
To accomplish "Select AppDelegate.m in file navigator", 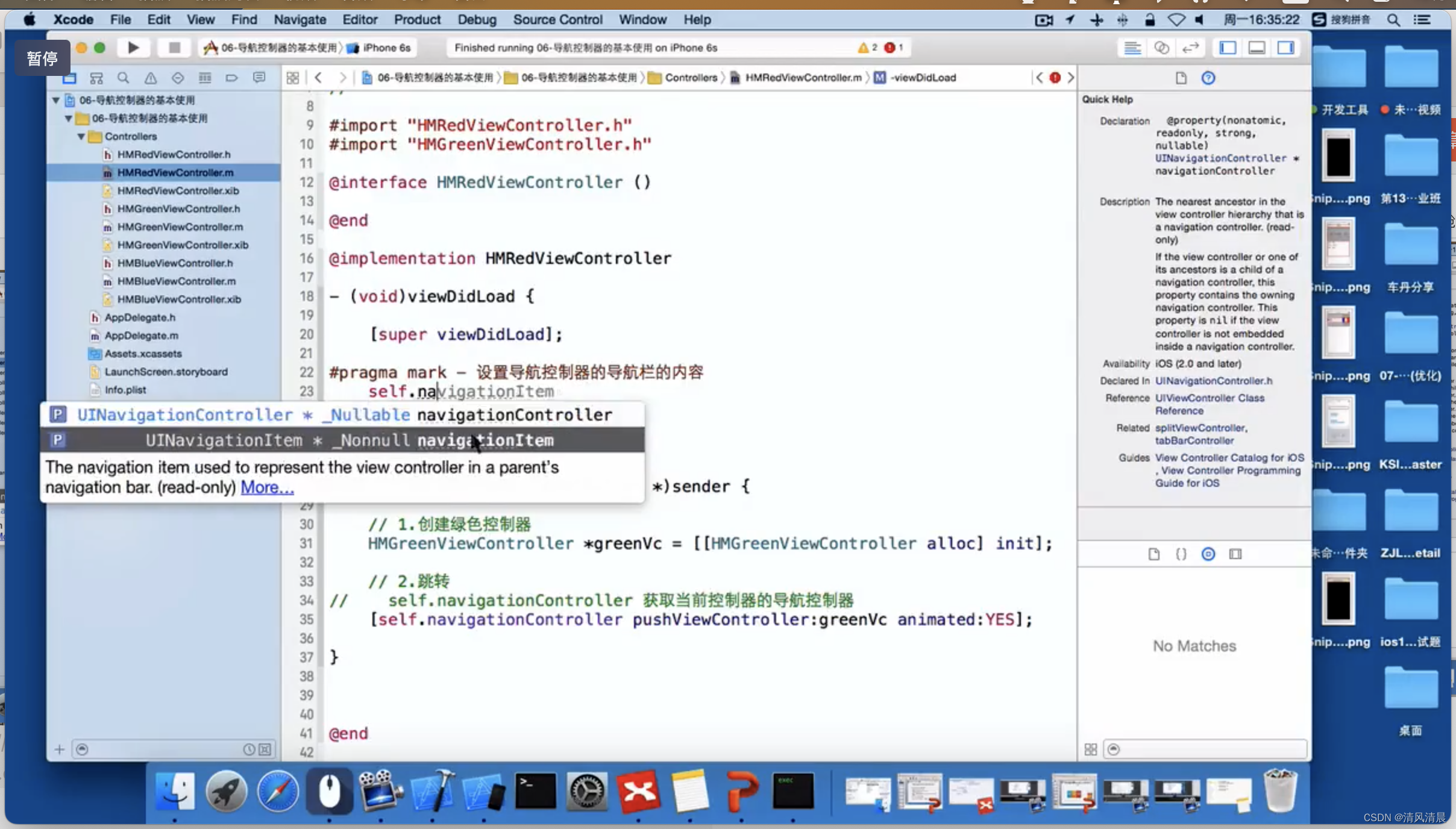I will pyautogui.click(x=141, y=336).
